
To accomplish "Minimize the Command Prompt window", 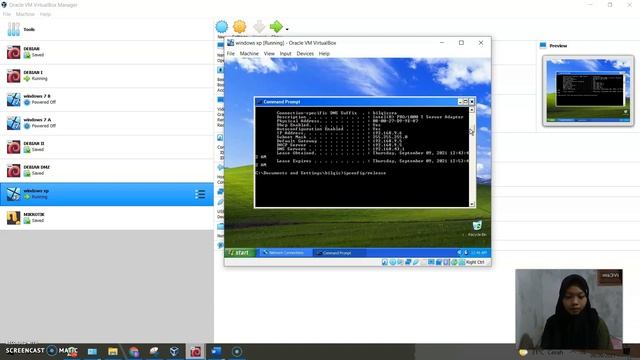I will coord(460,102).
